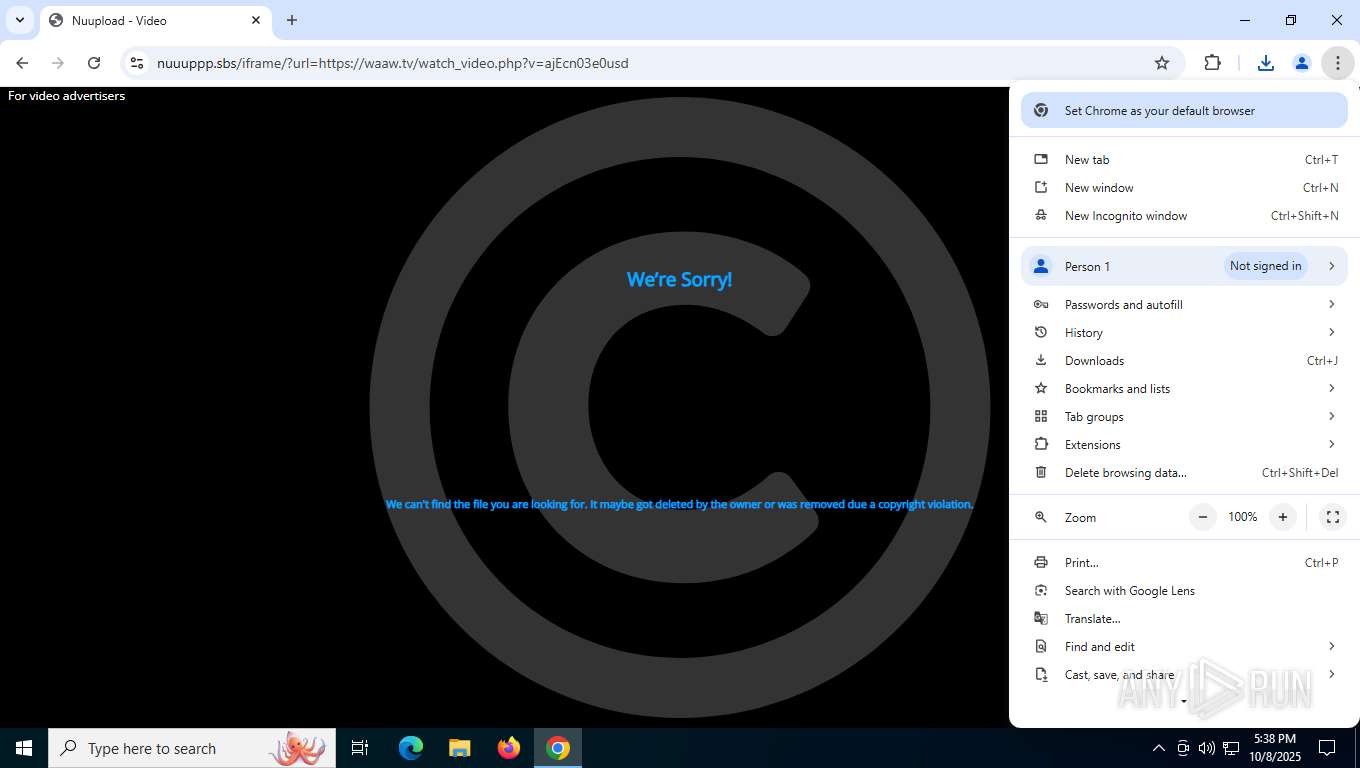Screen dimensions: 1360x768
Task: Set Chrome as your default browser
Action: pos(1184,111)
